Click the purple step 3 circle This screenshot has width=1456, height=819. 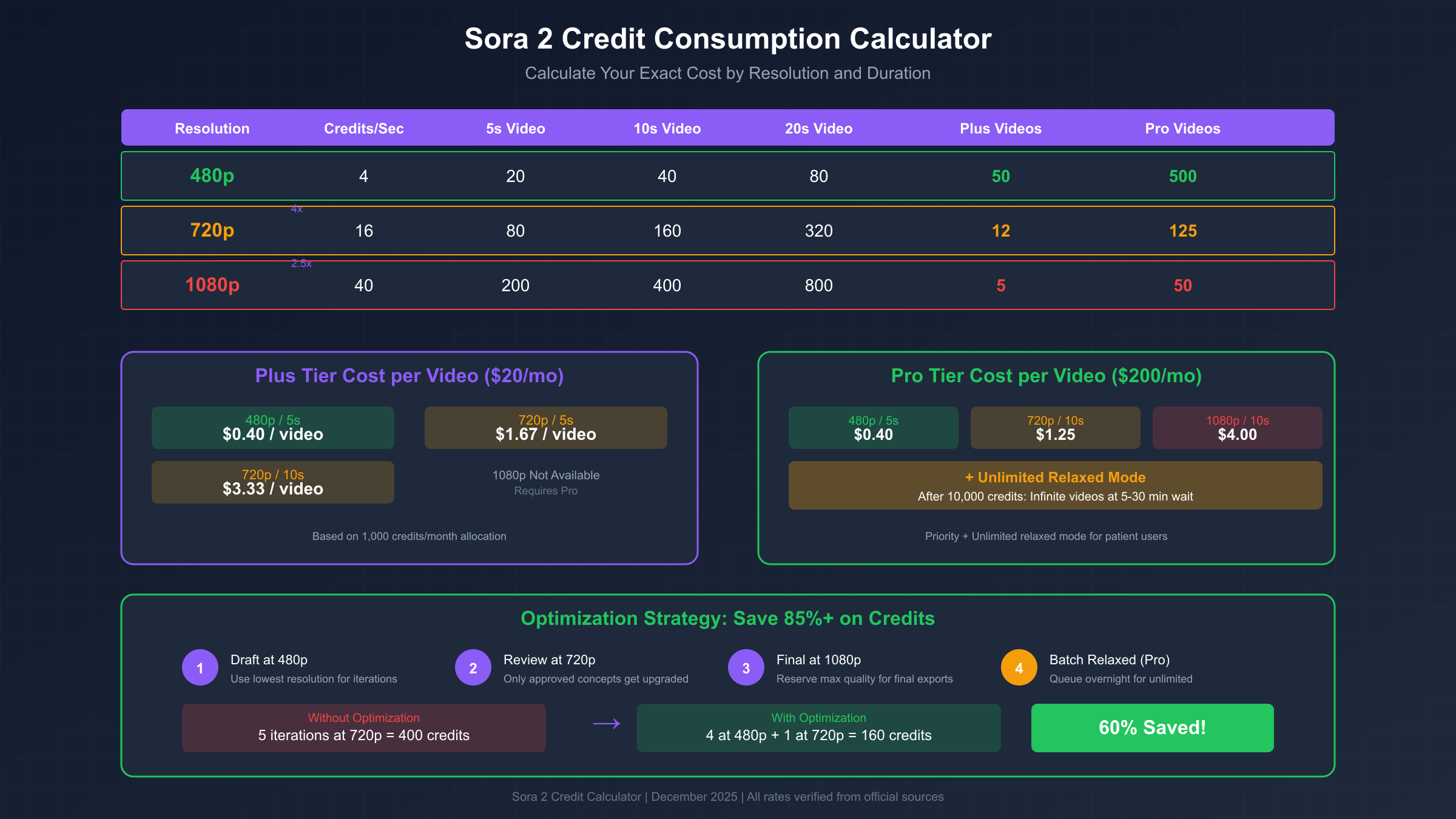(x=746, y=667)
